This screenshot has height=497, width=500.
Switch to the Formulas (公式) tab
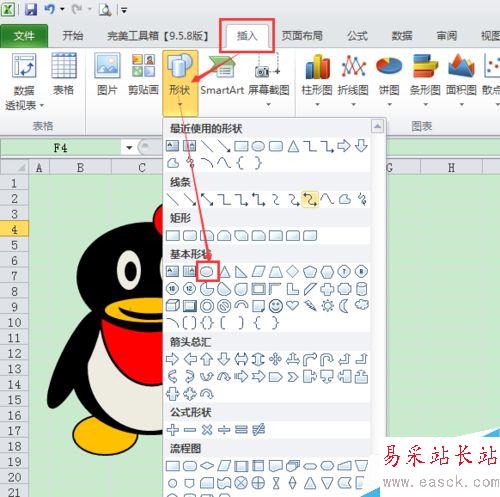point(357,36)
